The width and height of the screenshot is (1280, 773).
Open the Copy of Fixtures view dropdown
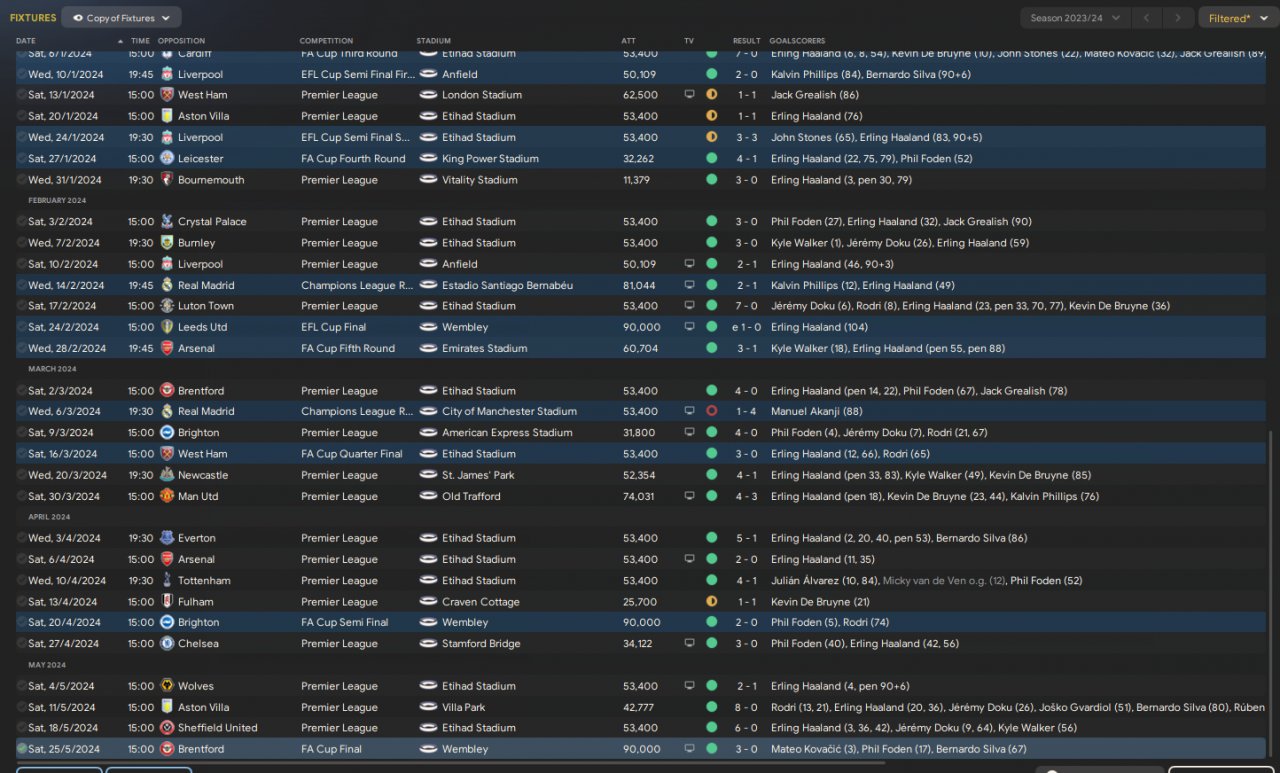click(122, 18)
